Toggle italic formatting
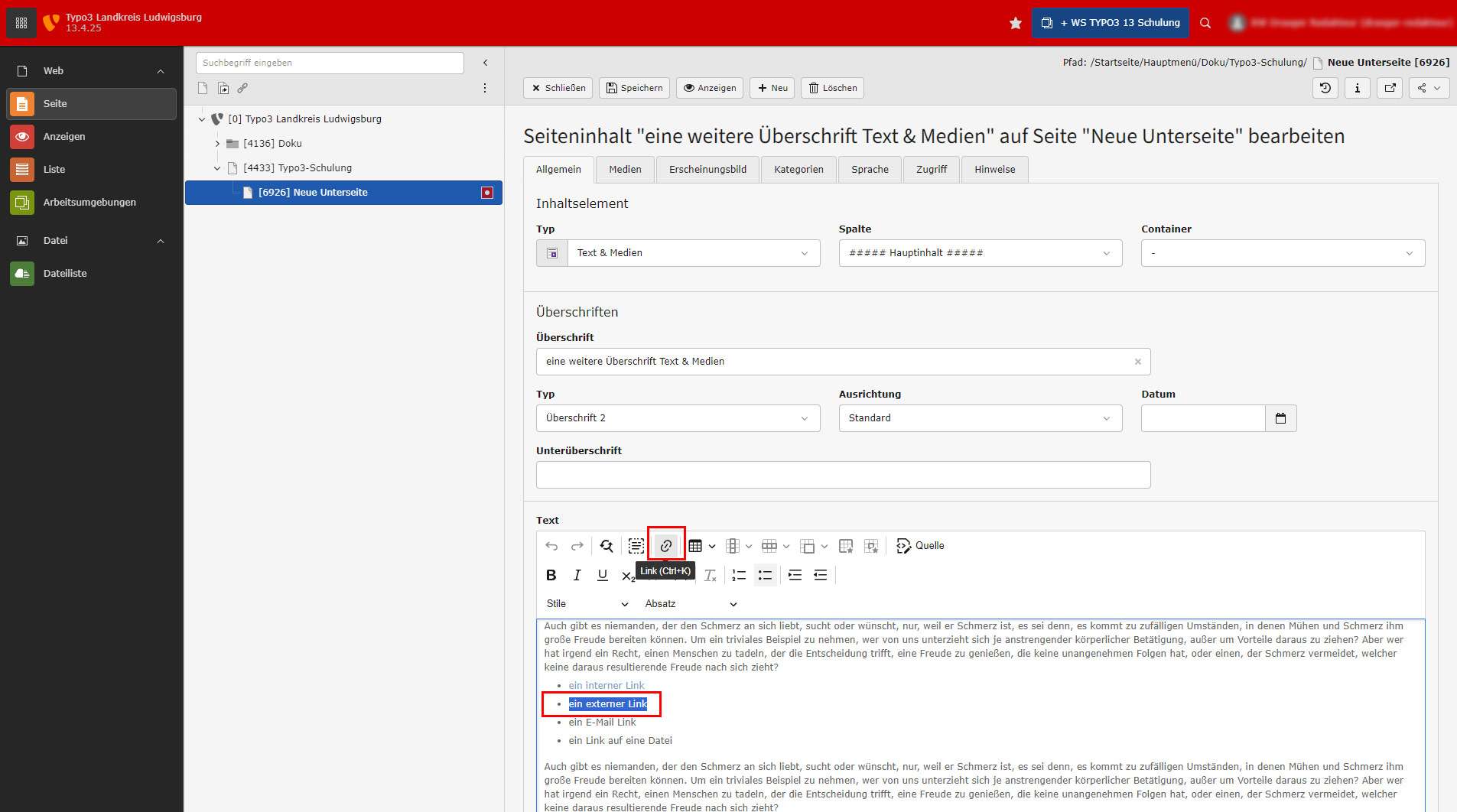Screen dimensions: 1457x812 click(x=577, y=575)
